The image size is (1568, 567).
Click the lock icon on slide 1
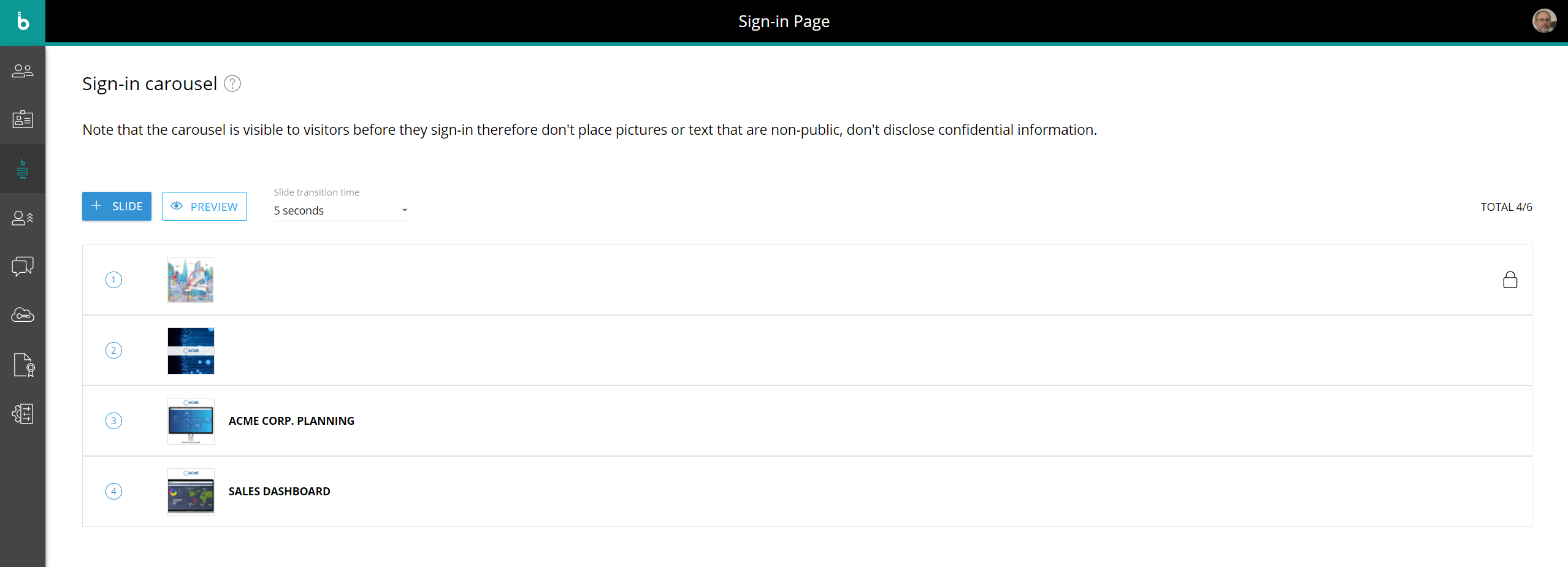(1510, 280)
